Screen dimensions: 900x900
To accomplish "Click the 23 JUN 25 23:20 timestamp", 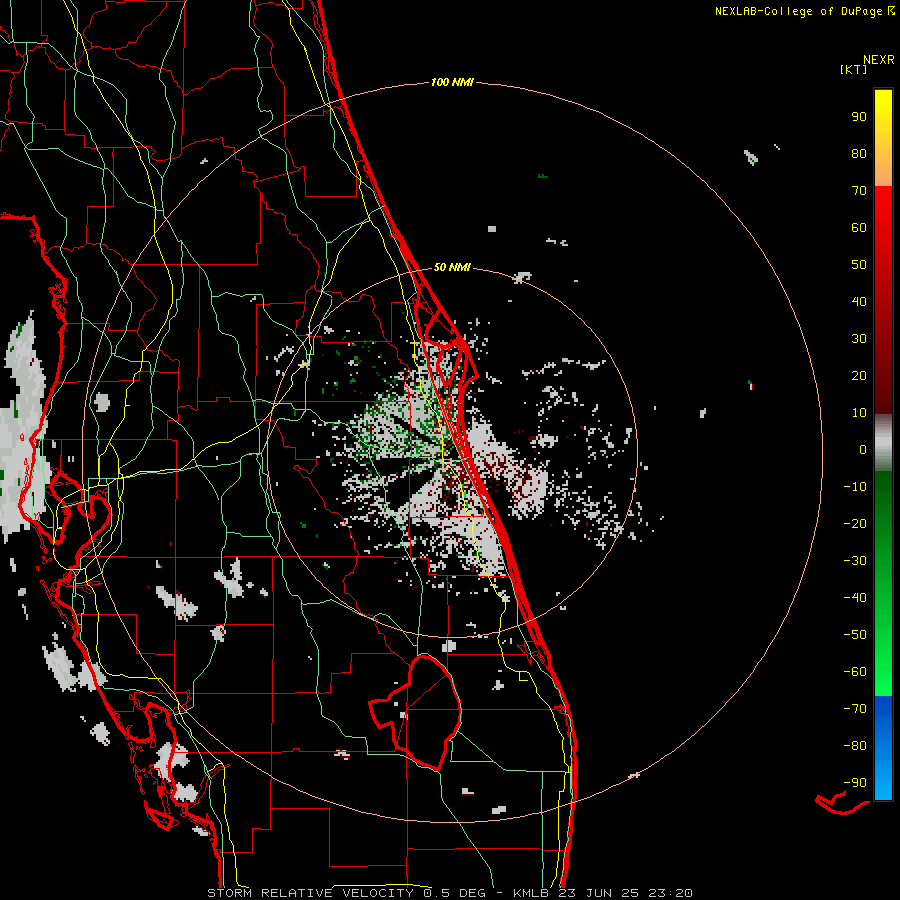I will pyautogui.click(x=625, y=893).
